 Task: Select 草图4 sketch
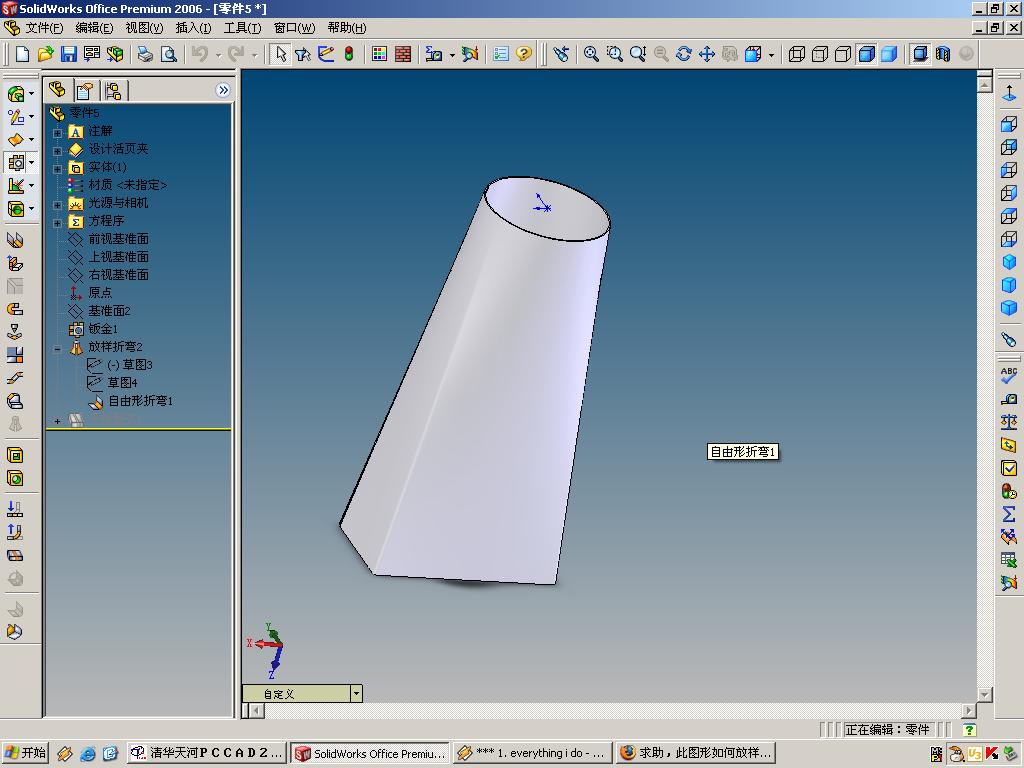(x=122, y=383)
